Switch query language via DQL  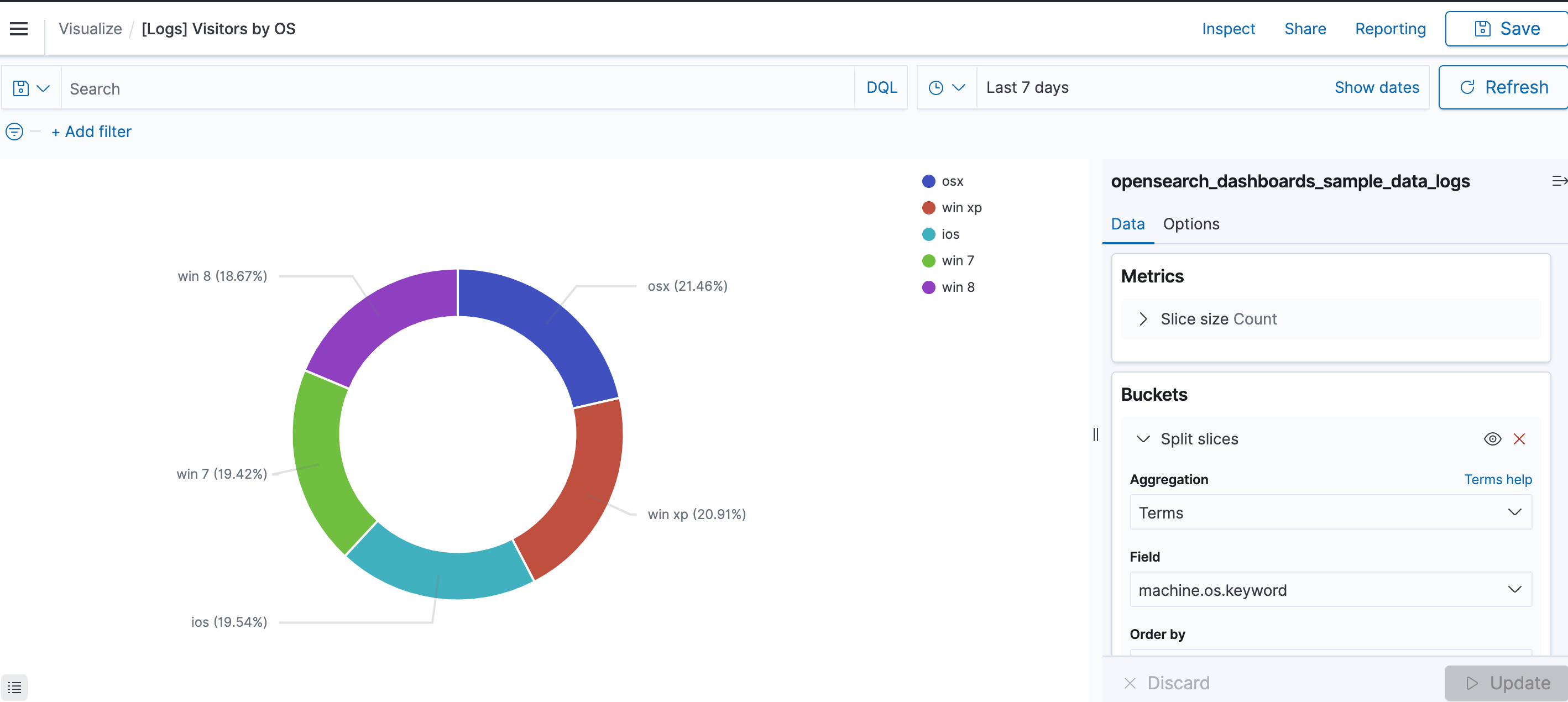coord(881,87)
